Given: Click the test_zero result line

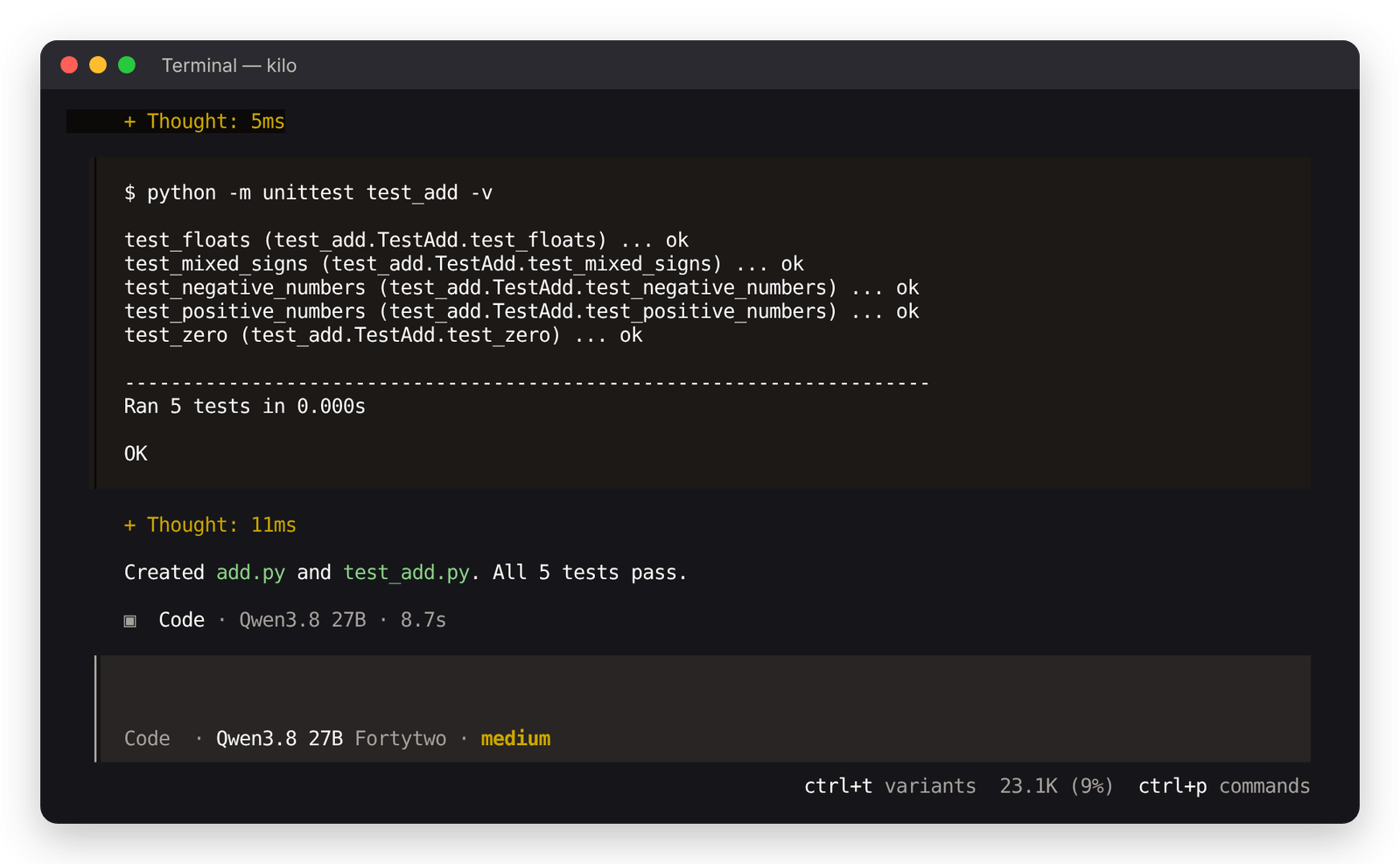Looking at the screenshot, I should click(x=383, y=335).
